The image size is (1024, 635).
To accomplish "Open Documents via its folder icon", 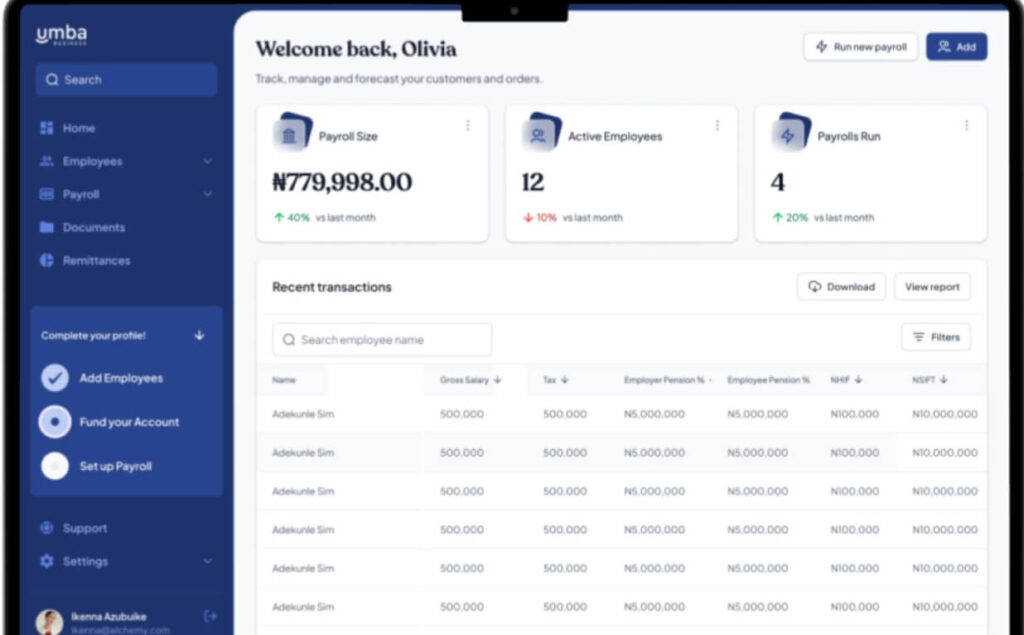I will click(45, 227).
